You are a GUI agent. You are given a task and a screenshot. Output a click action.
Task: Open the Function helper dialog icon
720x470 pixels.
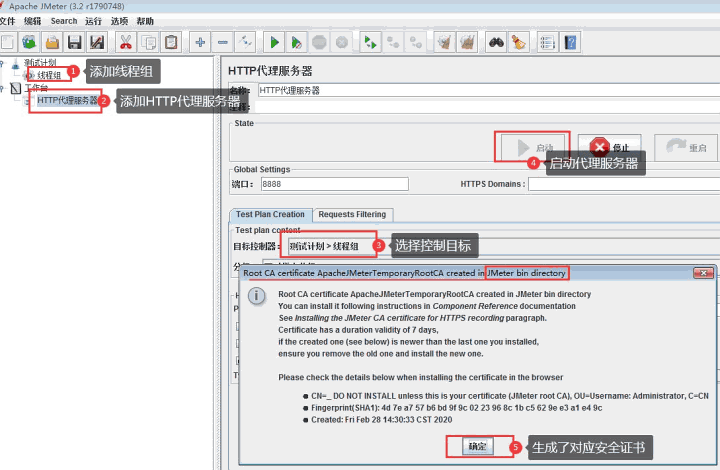(x=547, y=43)
